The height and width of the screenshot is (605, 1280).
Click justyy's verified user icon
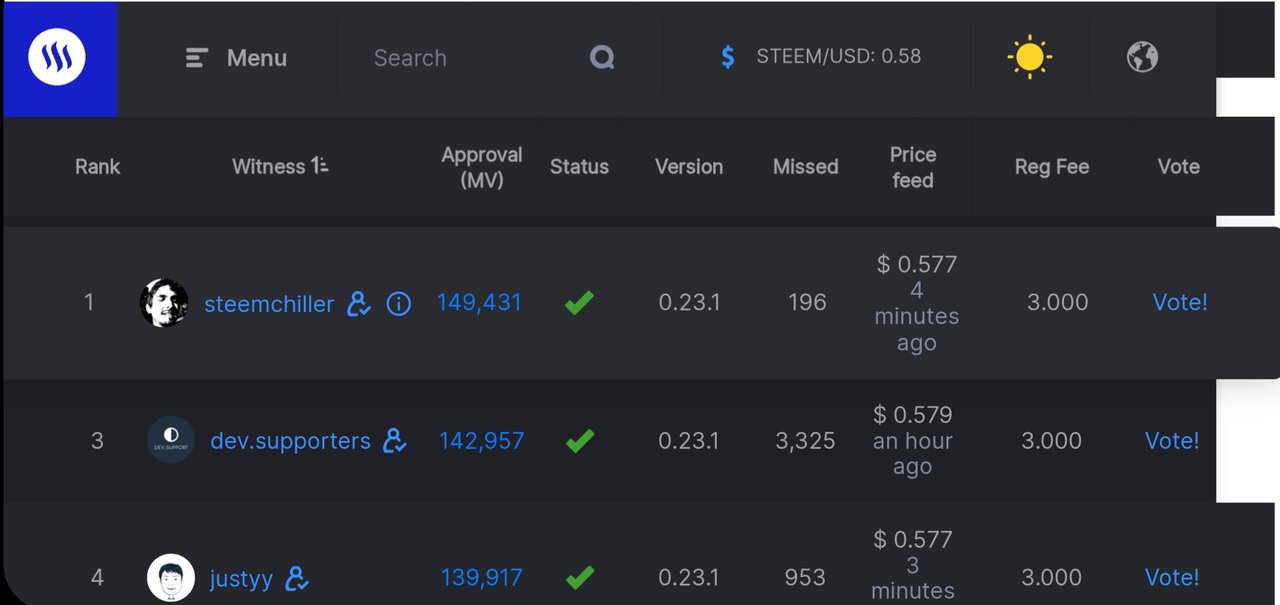click(x=297, y=577)
